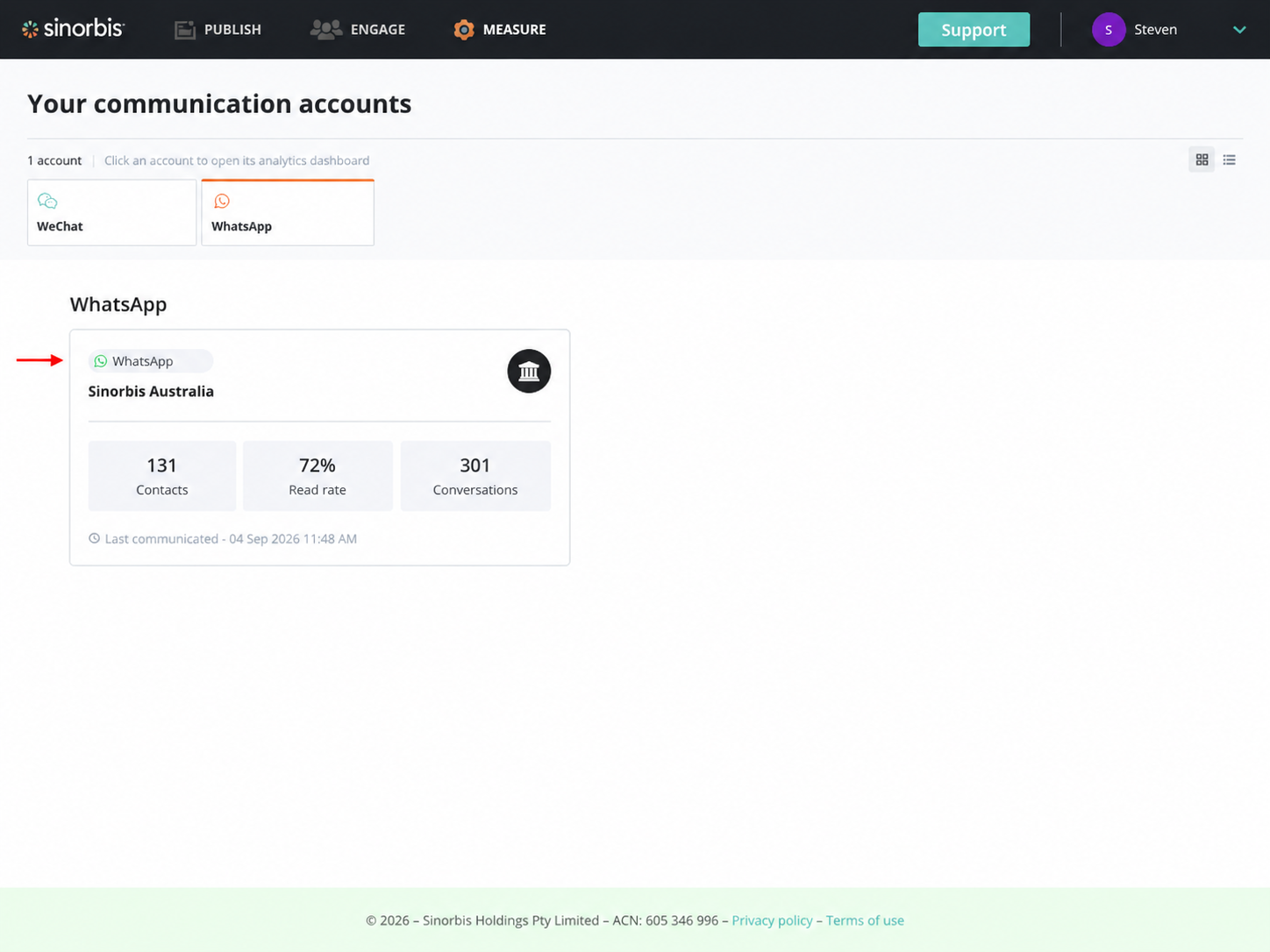
Task: Open the Terms of use link
Action: pos(865,920)
